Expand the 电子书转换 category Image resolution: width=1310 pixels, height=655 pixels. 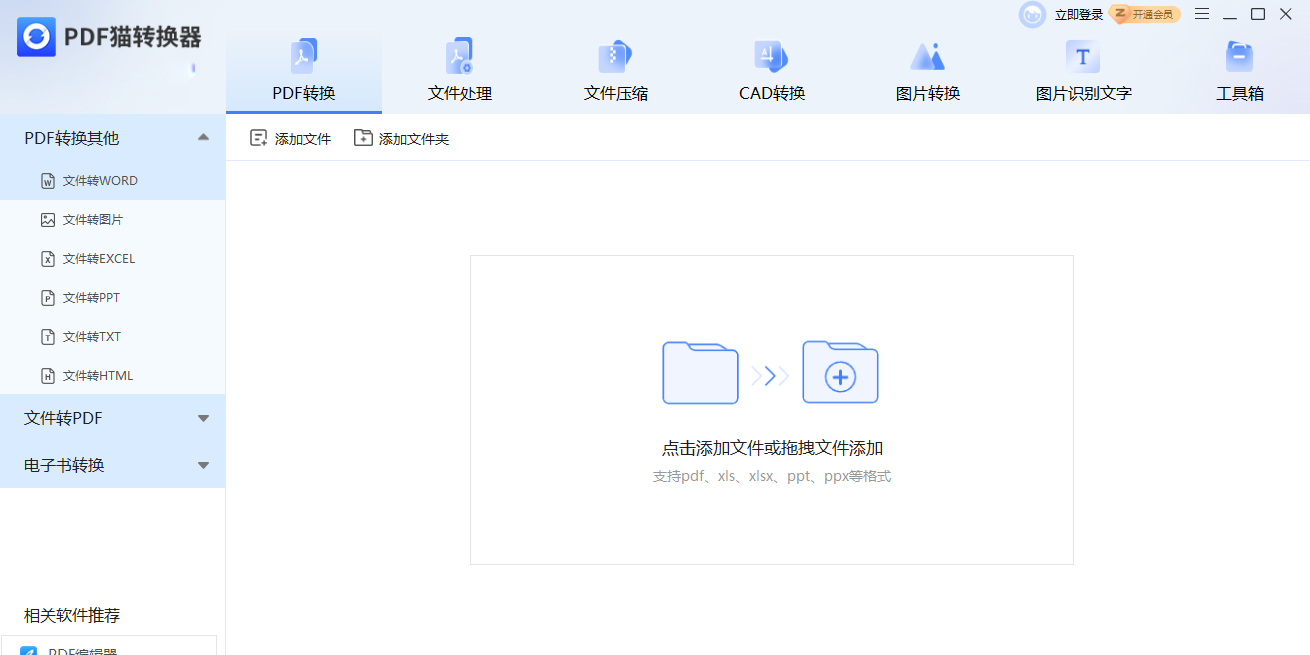(112, 465)
